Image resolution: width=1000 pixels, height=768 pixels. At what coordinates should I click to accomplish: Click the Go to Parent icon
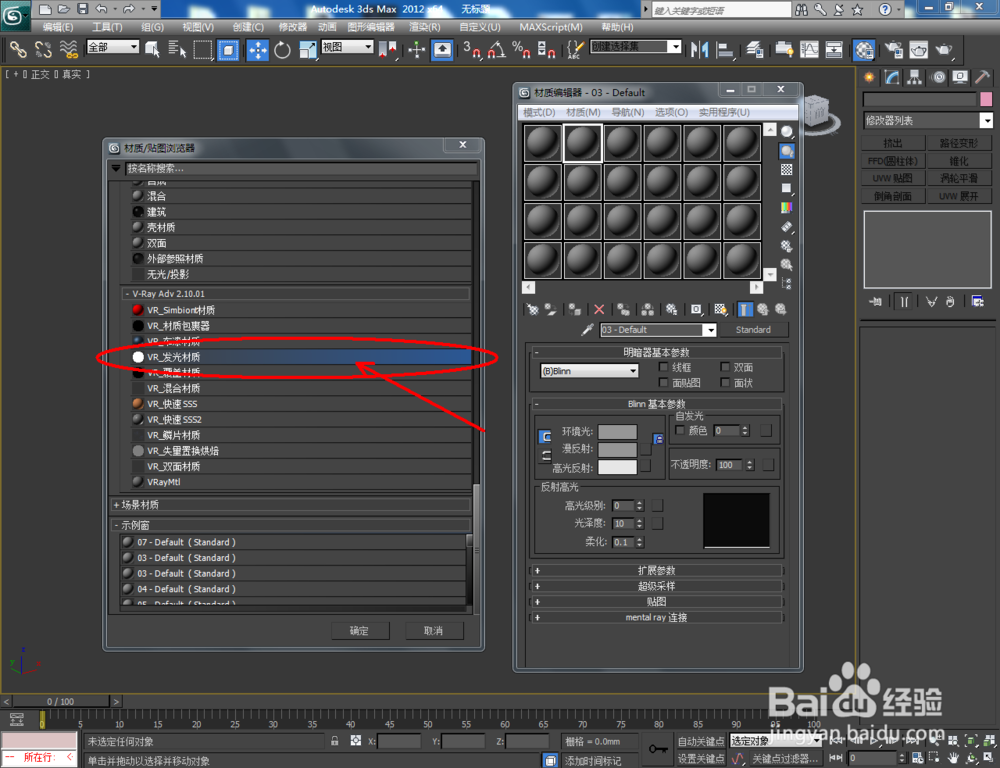(763, 309)
